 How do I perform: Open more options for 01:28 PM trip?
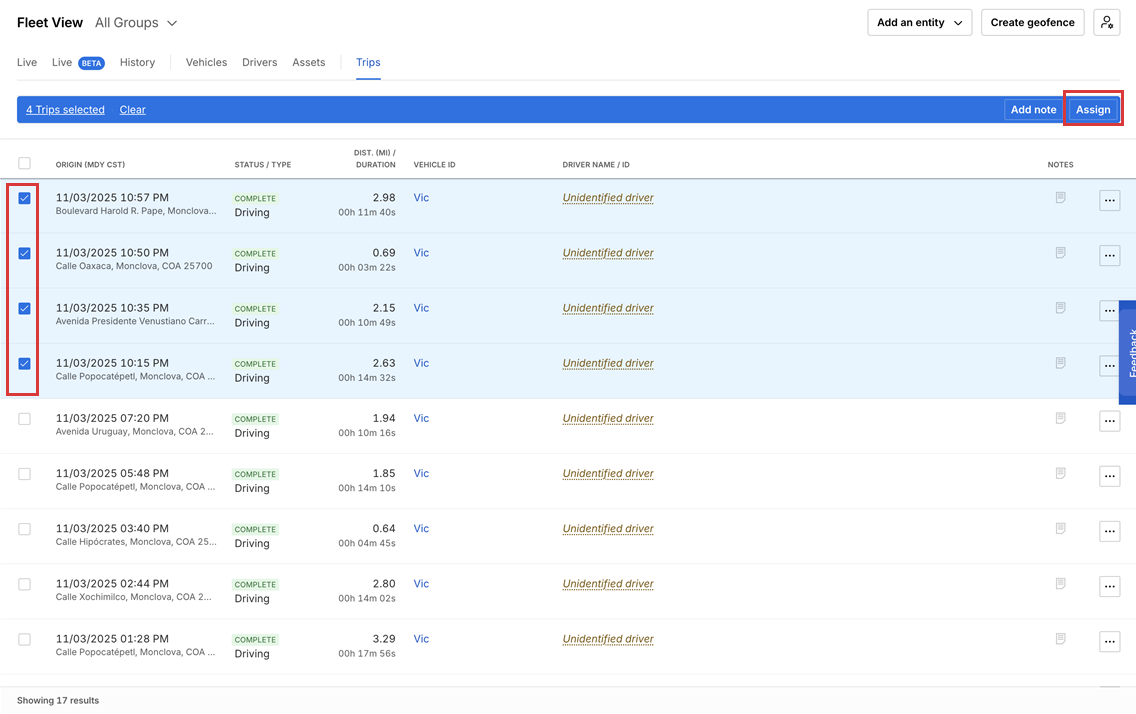pos(1109,641)
